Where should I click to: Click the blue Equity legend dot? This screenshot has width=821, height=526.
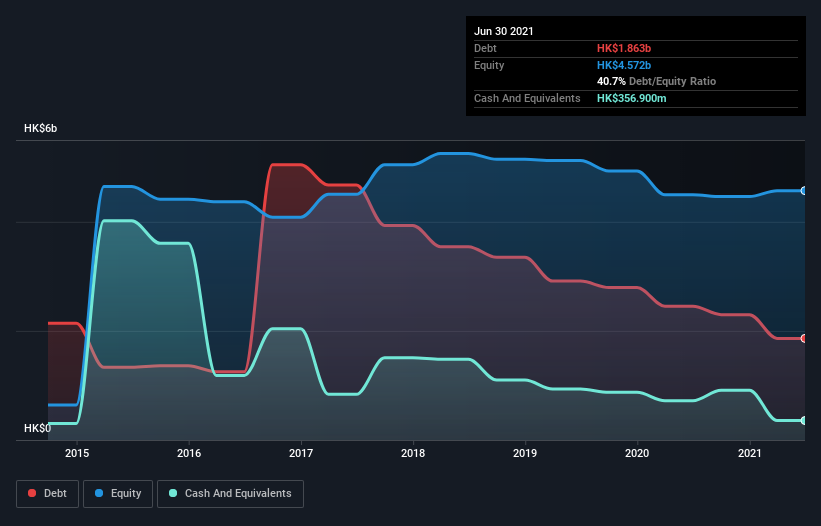[99, 493]
